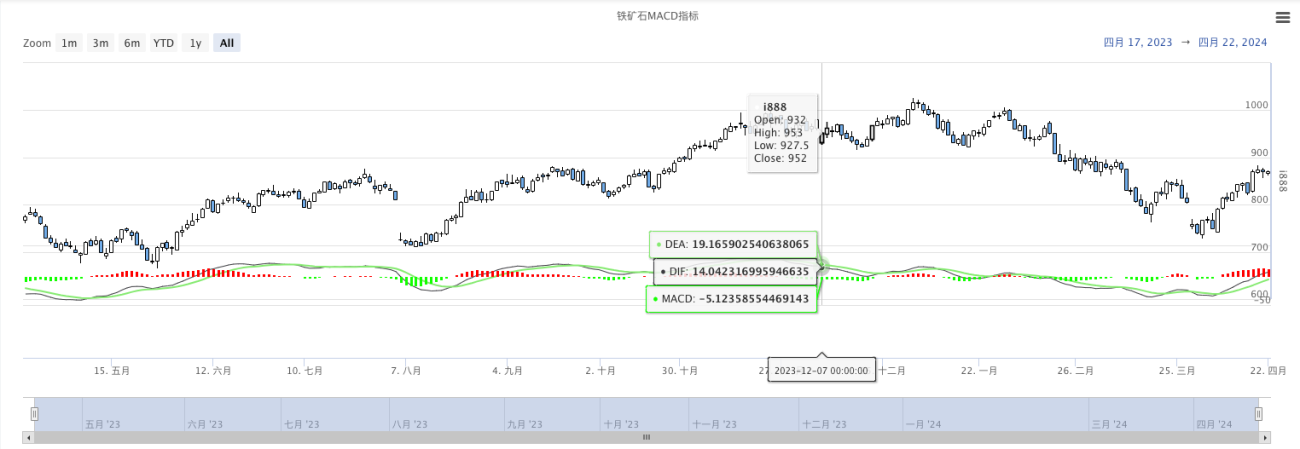Set zoom range to 6m
This screenshot has width=1300, height=449.
[132, 43]
